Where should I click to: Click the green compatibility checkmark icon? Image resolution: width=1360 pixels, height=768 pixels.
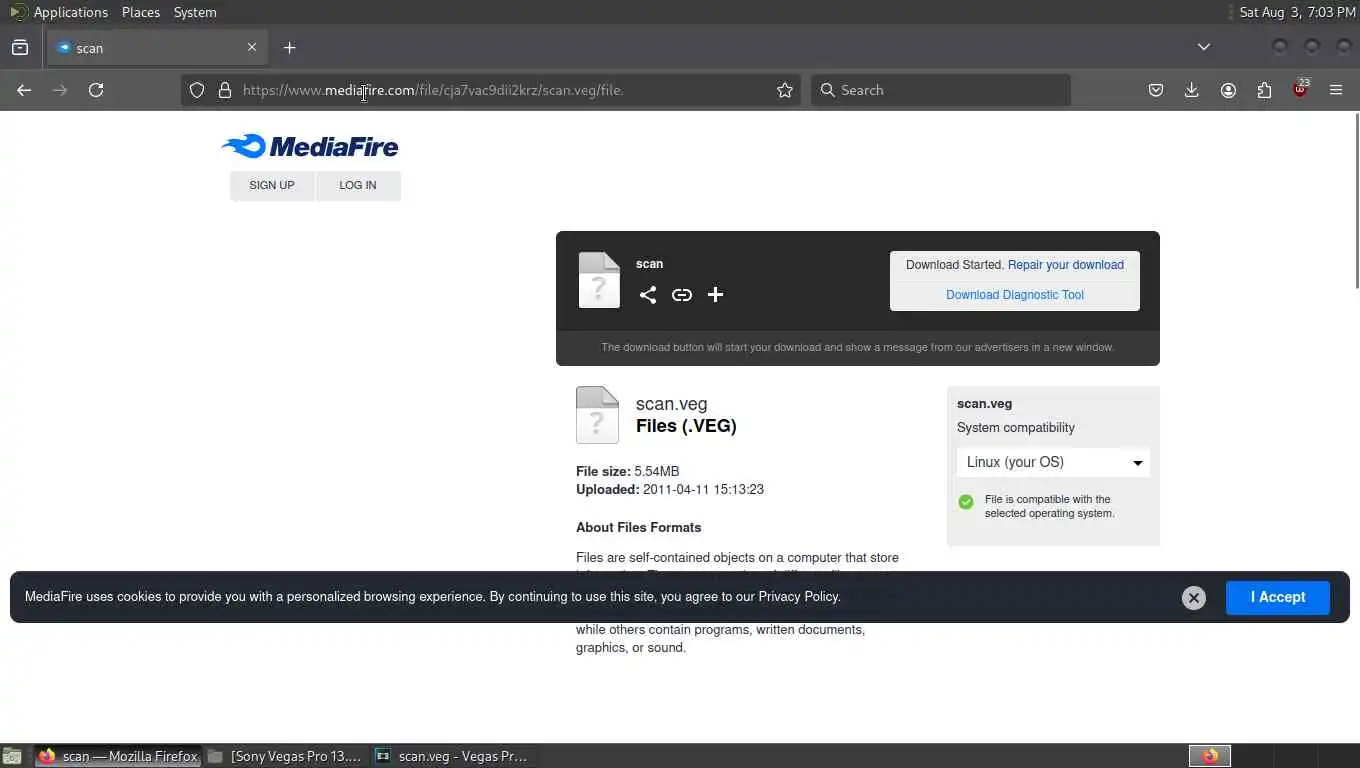[x=966, y=502]
